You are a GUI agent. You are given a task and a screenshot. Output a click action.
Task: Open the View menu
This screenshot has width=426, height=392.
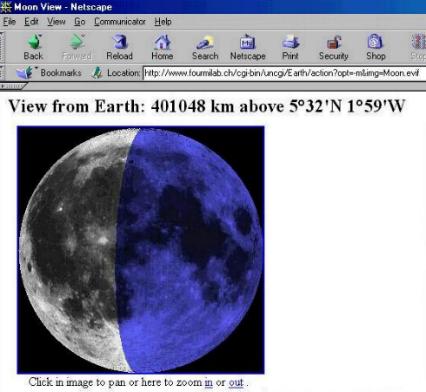click(56, 22)
